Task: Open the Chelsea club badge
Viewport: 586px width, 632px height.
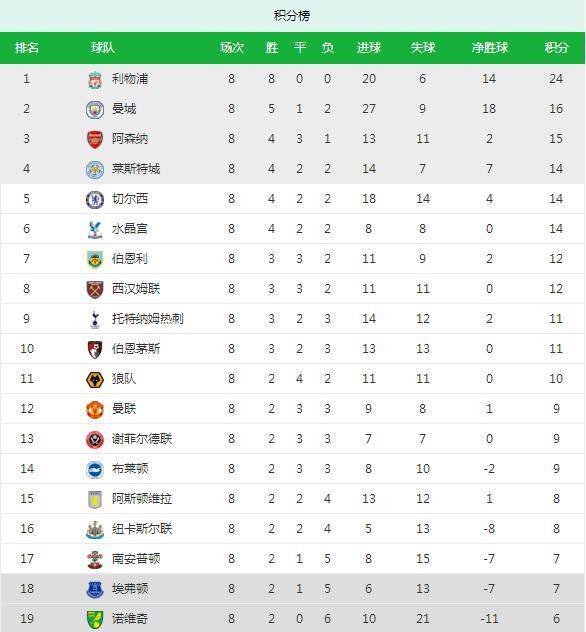Action: (95, 200)
